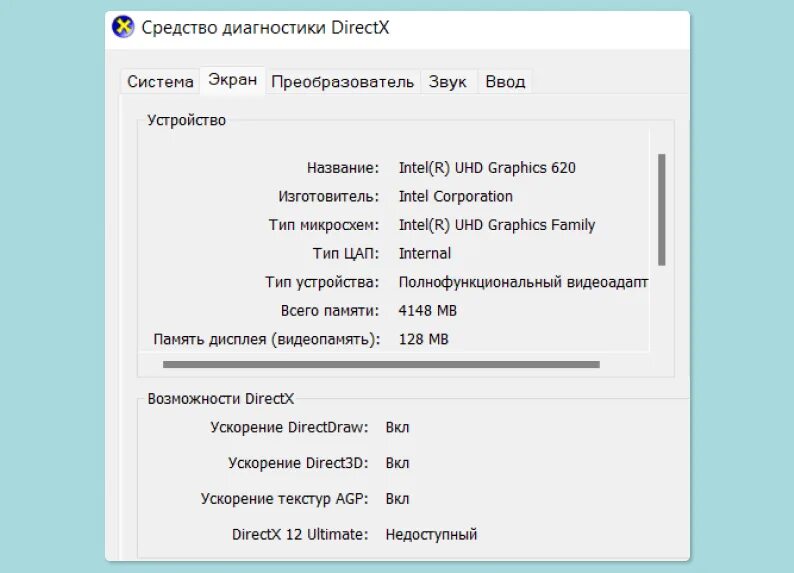Switch to the Ввод tab
The image size is (794, 573).
point(505,81)
